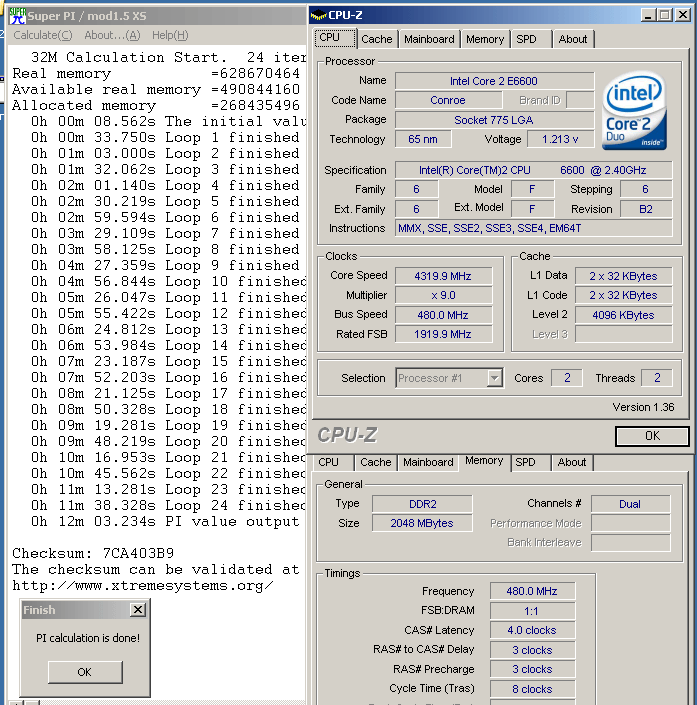
Task: Switch to Cache tab in upper CPU-Z window
Action: pos(377,39)
